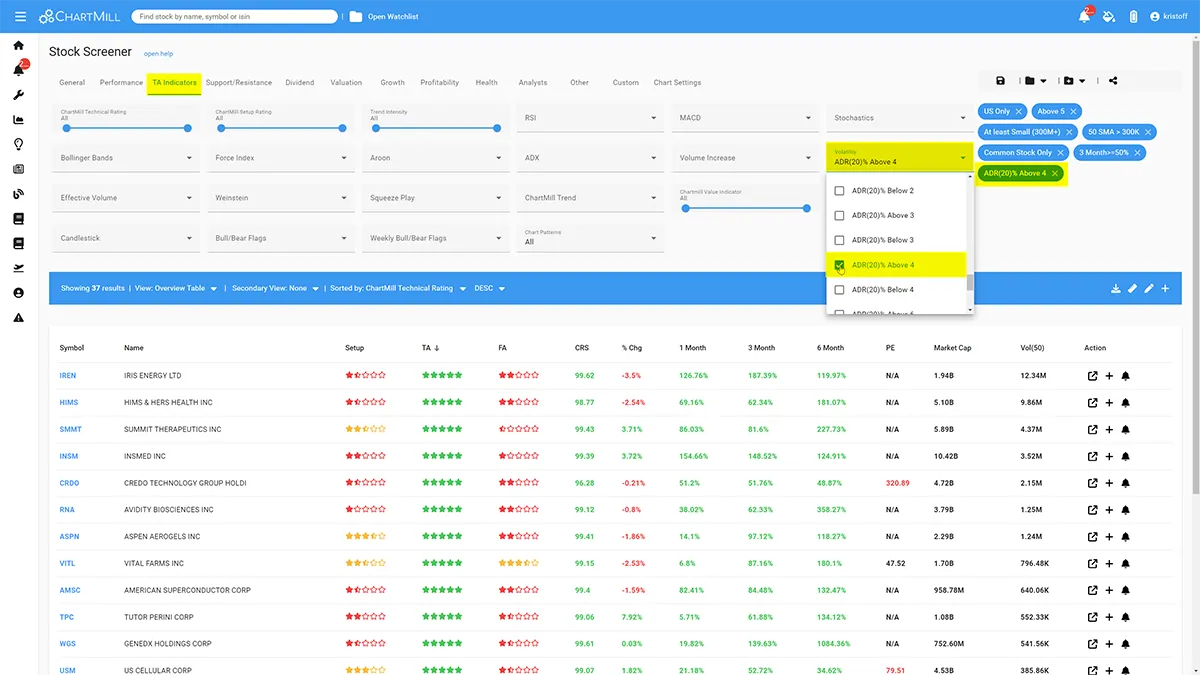Open the airplane icon in sidebar

(x=19, y=268)
